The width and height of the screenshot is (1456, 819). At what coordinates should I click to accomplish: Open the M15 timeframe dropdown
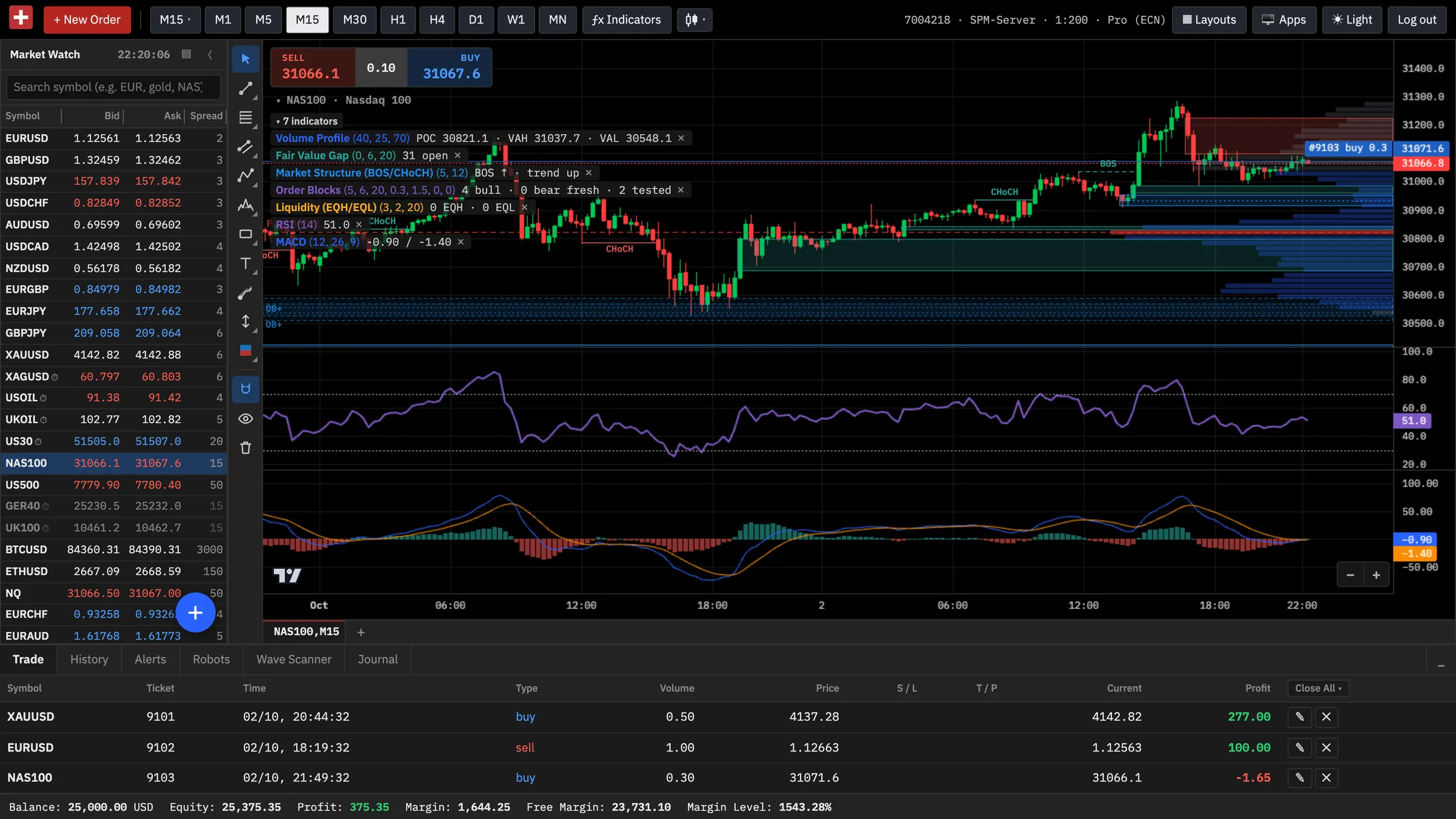(x=175, y=20)
